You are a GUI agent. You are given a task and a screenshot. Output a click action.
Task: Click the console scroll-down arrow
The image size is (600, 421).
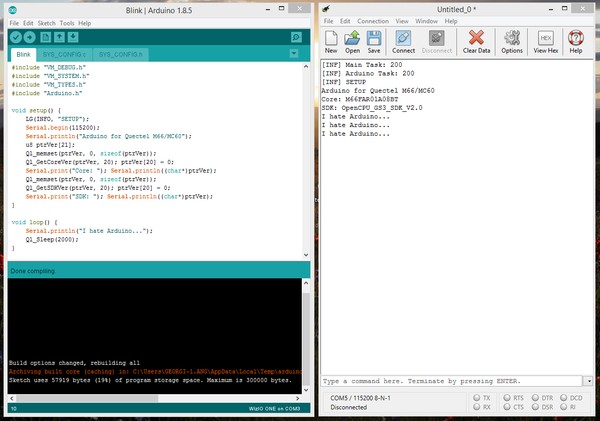point(306,390)
